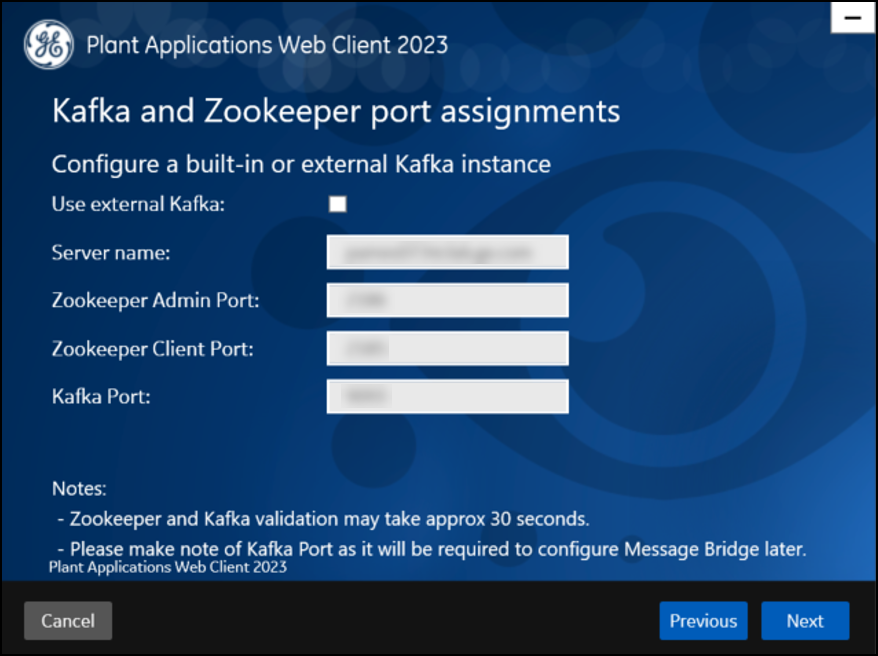878x656 pixels.
Task: Click the note about validation taking 30 seconds
Action: (323, 519)
